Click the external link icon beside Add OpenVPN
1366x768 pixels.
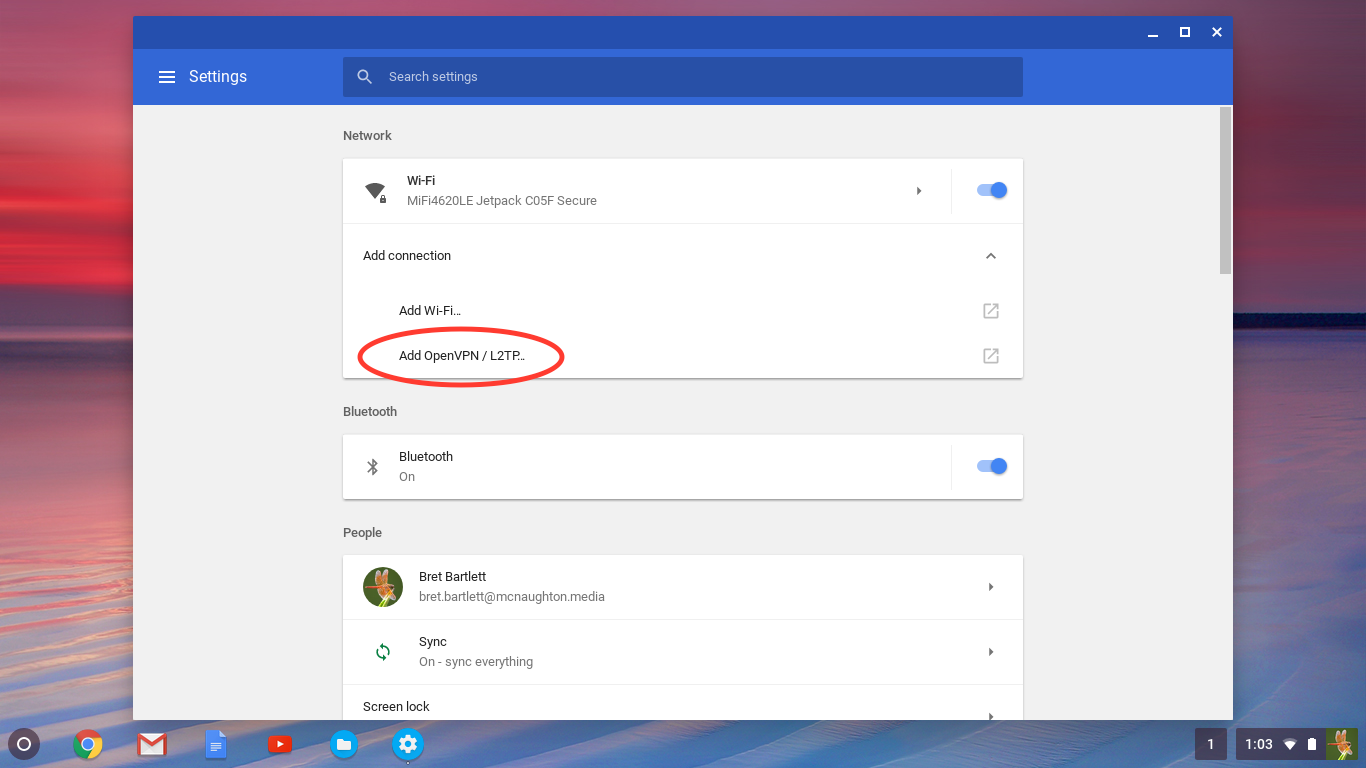click(990, 356)
